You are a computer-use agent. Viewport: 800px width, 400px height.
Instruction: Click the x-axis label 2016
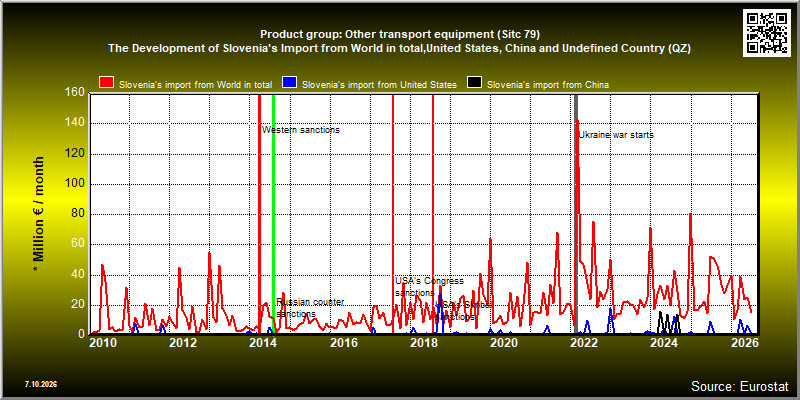coord(343,342)
